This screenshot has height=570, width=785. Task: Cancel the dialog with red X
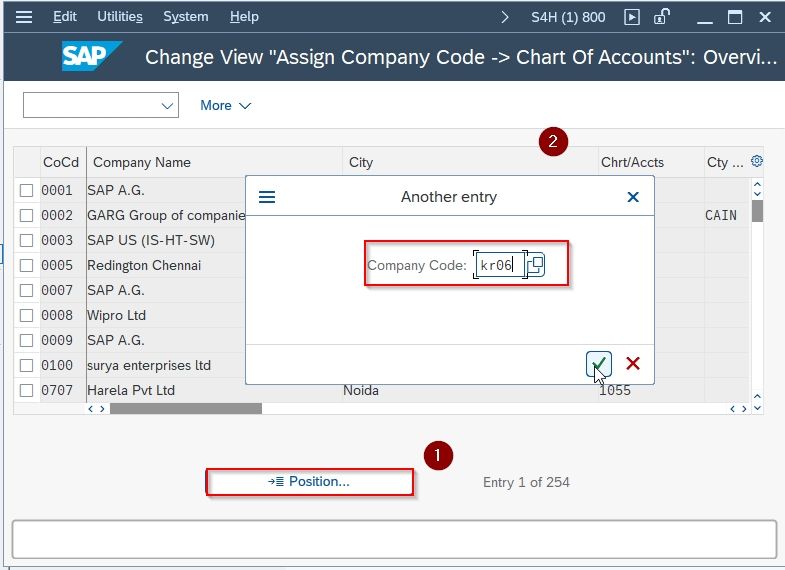[633, 363]
